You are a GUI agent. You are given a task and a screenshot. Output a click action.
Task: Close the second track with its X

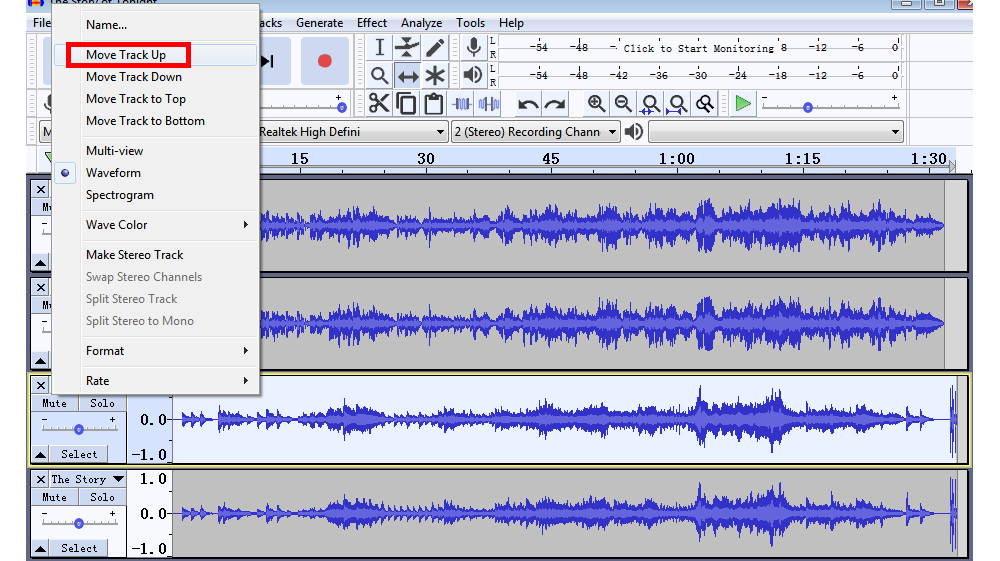click(41, 288)
